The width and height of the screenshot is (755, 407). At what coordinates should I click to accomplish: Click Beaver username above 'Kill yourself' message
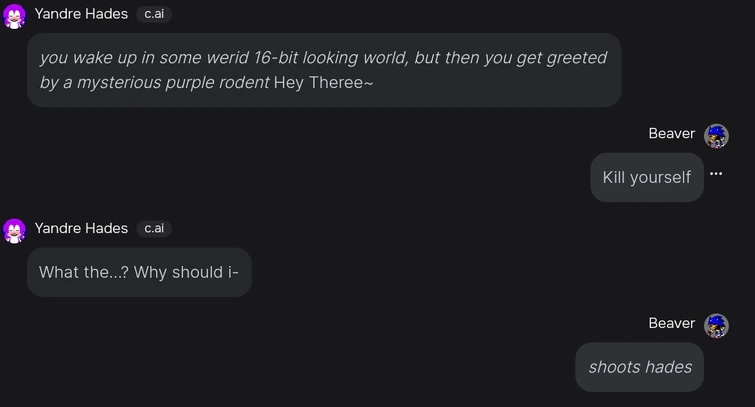coord(671,134)
